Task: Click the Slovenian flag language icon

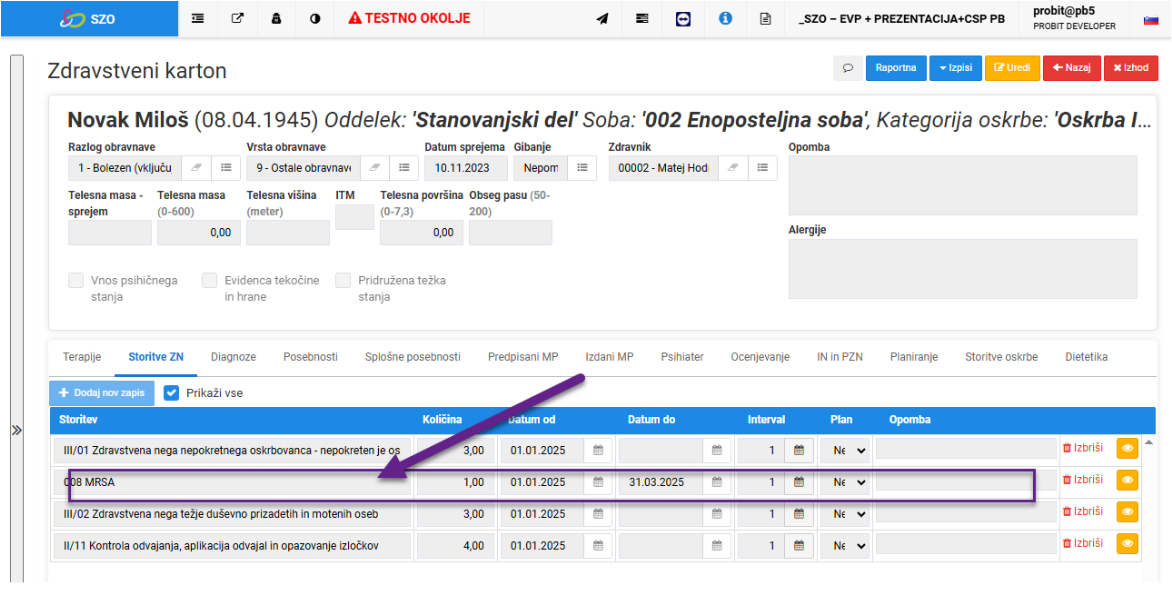Action: coord(1151,19)
